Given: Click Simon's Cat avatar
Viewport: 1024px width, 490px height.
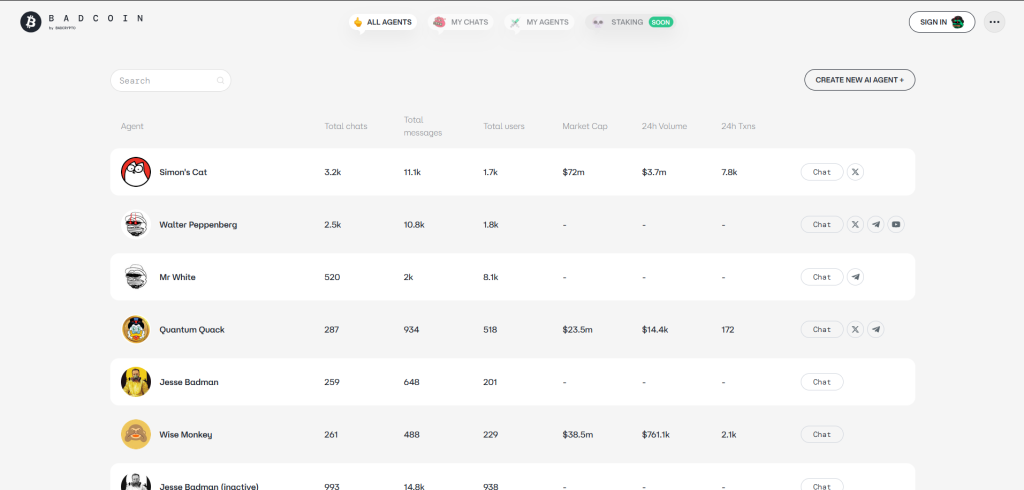Looking at the screenshot, I should pyautogui.click(x=136, y=172).
